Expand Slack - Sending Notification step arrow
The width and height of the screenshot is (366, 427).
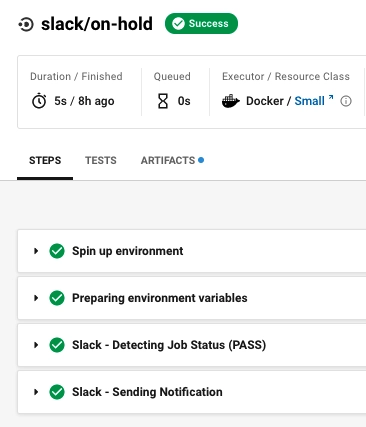coord(36,392)
